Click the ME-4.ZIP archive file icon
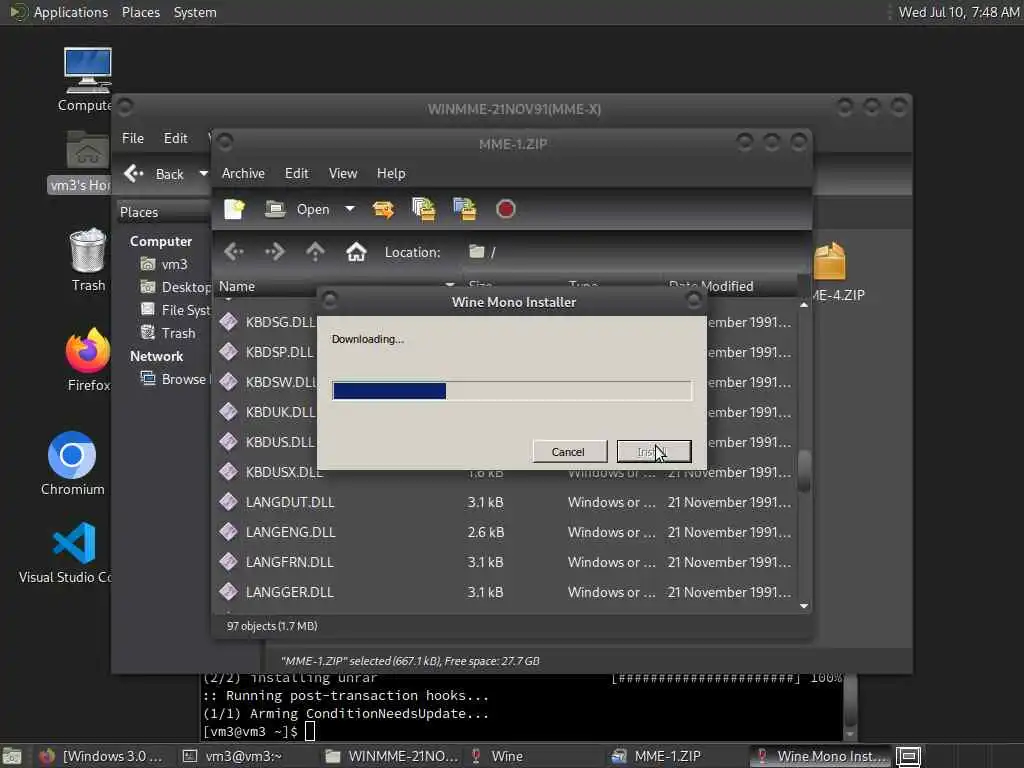Viewport: 1024px width, 768px height. 830,261
